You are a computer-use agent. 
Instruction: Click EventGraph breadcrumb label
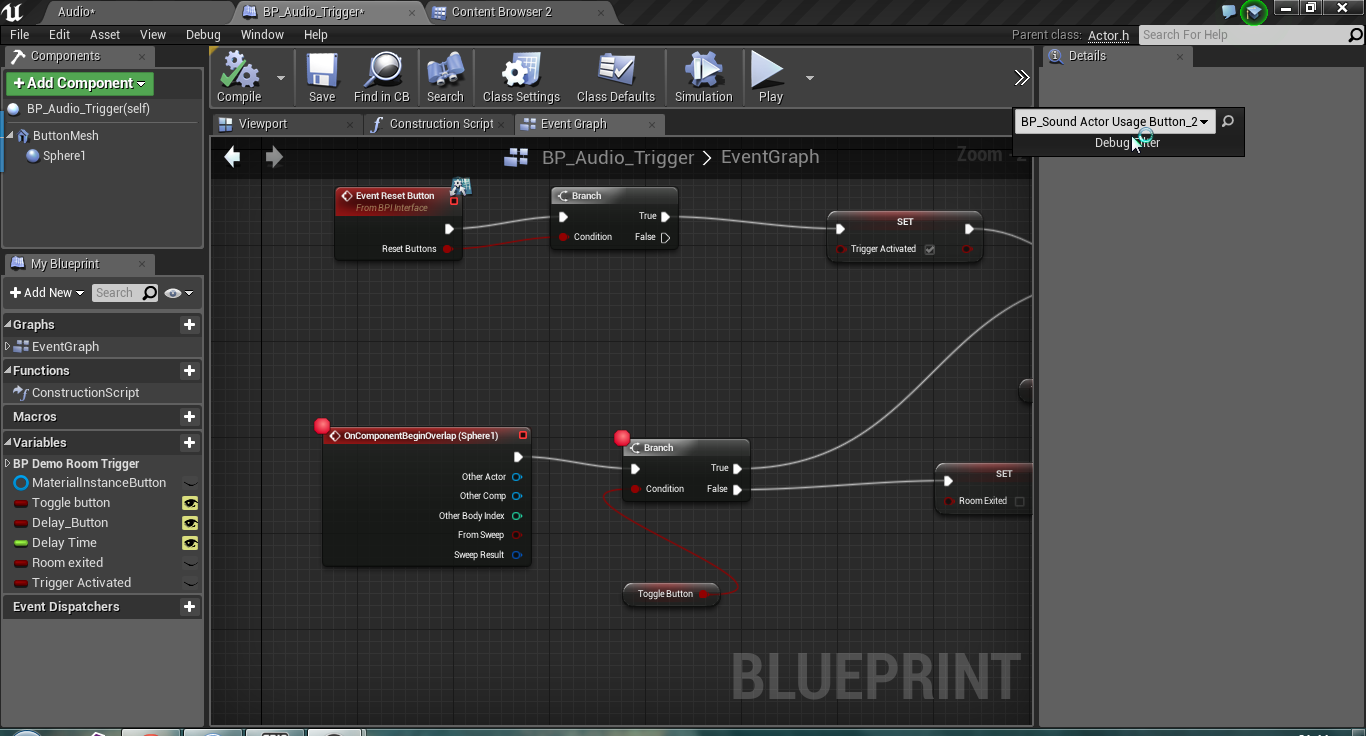[x=770, y=157]
